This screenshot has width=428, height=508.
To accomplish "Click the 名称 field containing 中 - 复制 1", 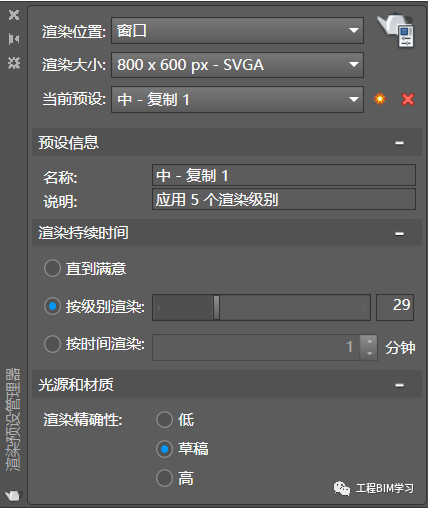I will click(284, 175).
